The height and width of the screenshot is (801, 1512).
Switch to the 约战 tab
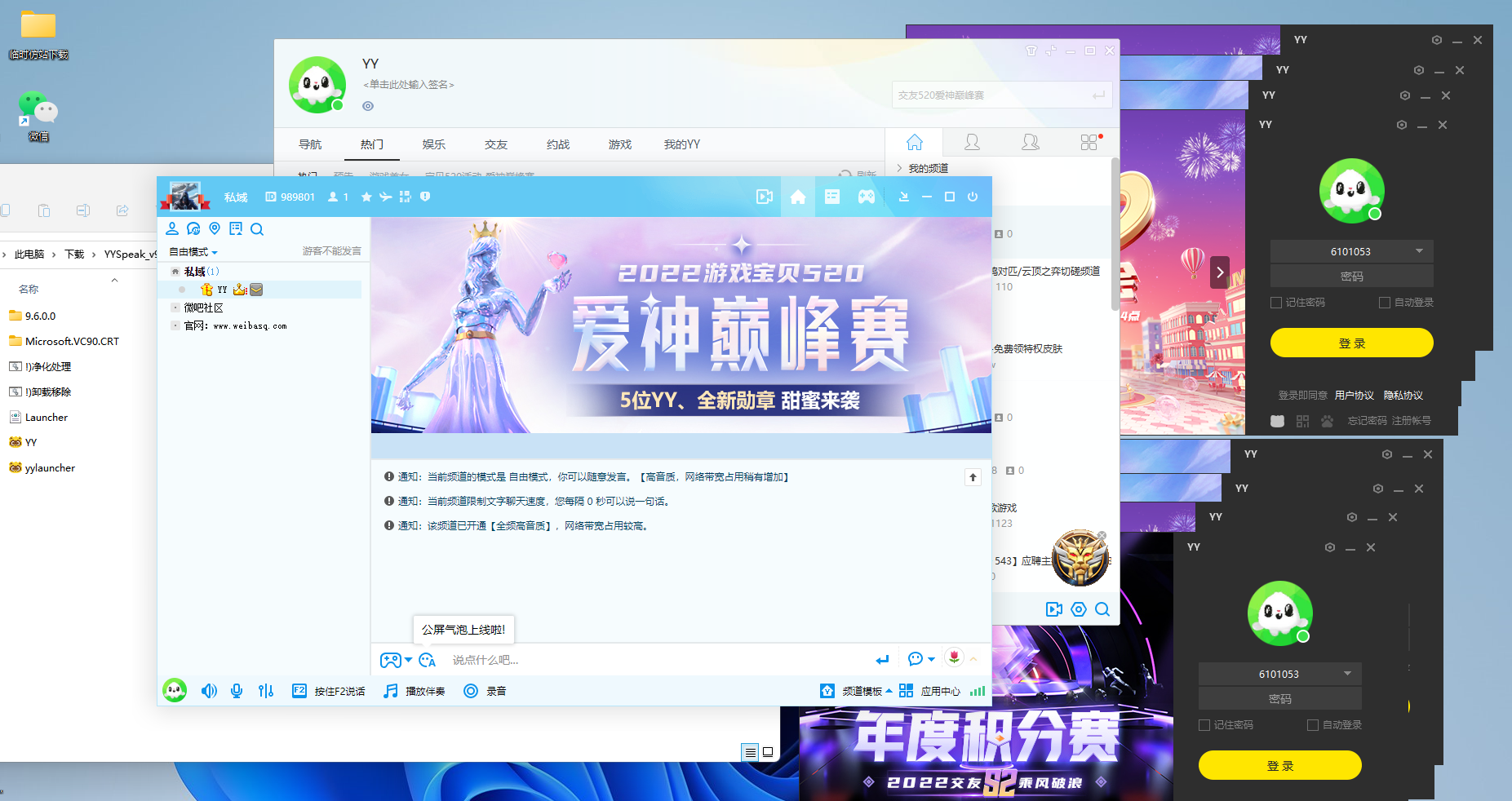[558, 144]
